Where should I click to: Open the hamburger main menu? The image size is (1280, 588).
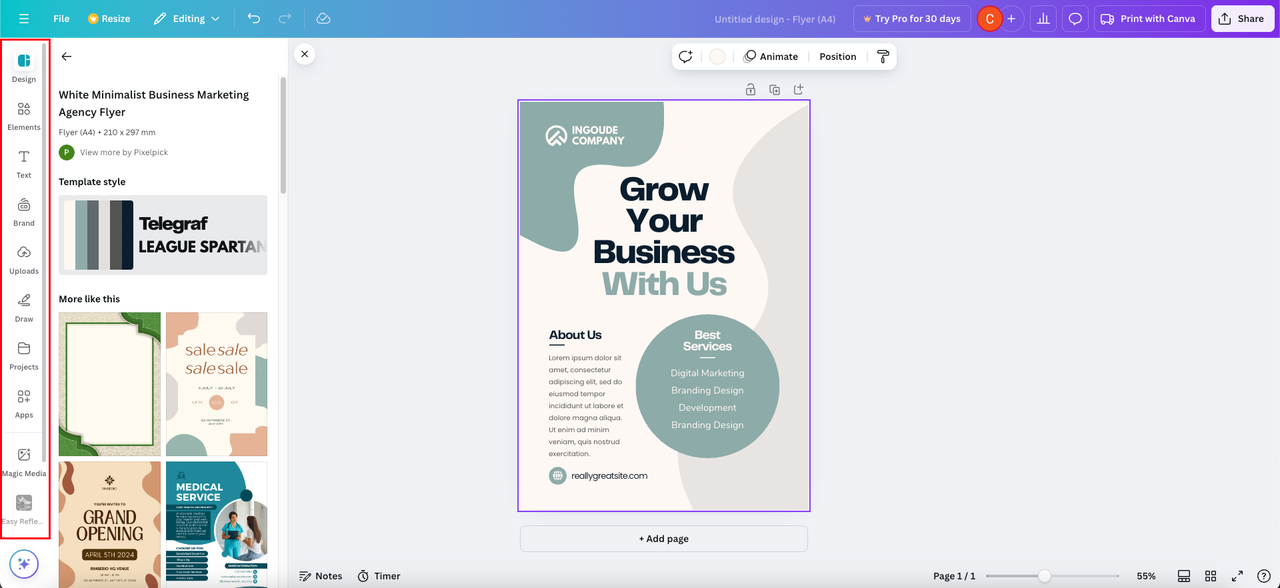(x=24, y=19)
